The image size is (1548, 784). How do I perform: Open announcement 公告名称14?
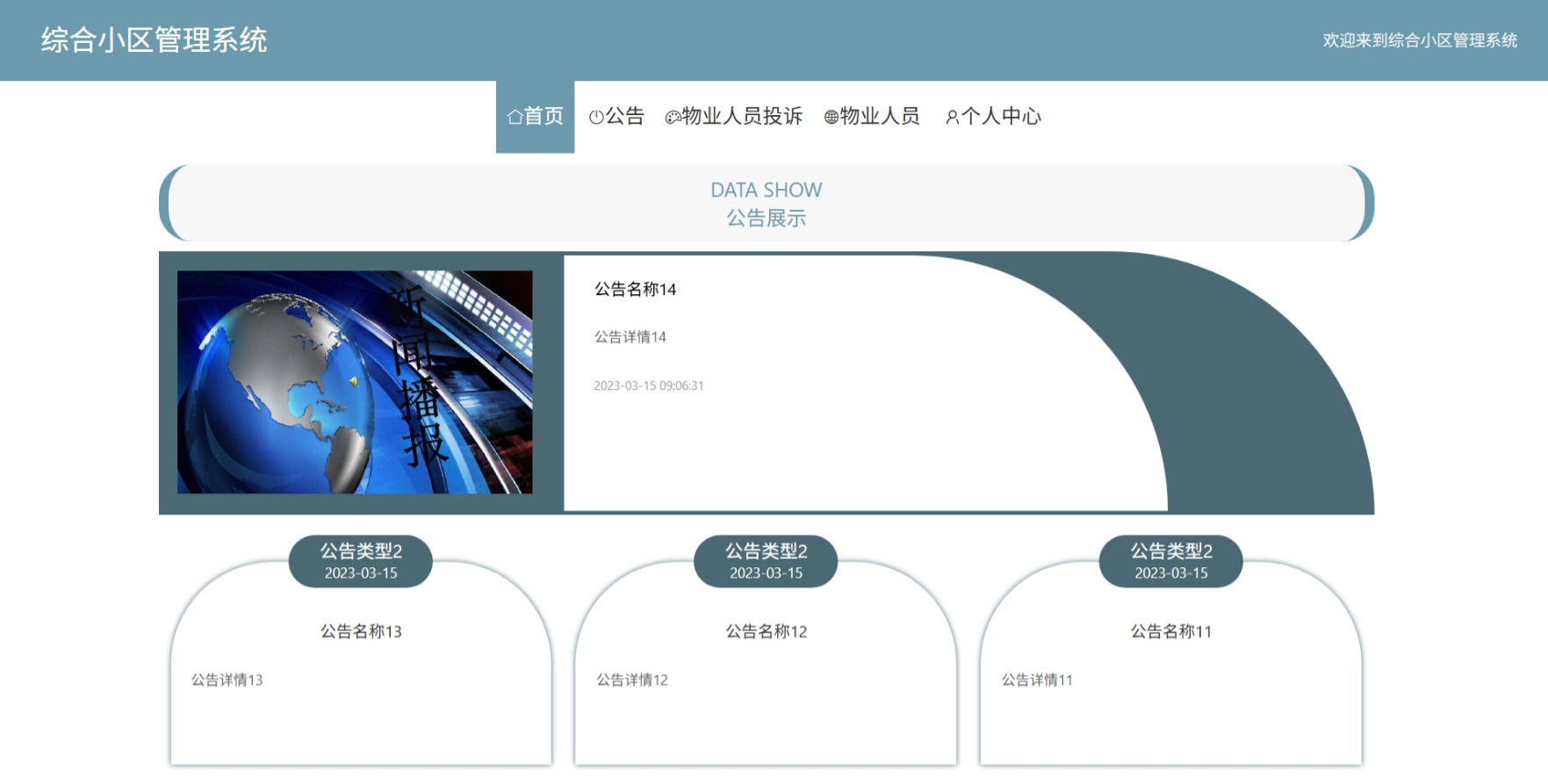(635, 290)
